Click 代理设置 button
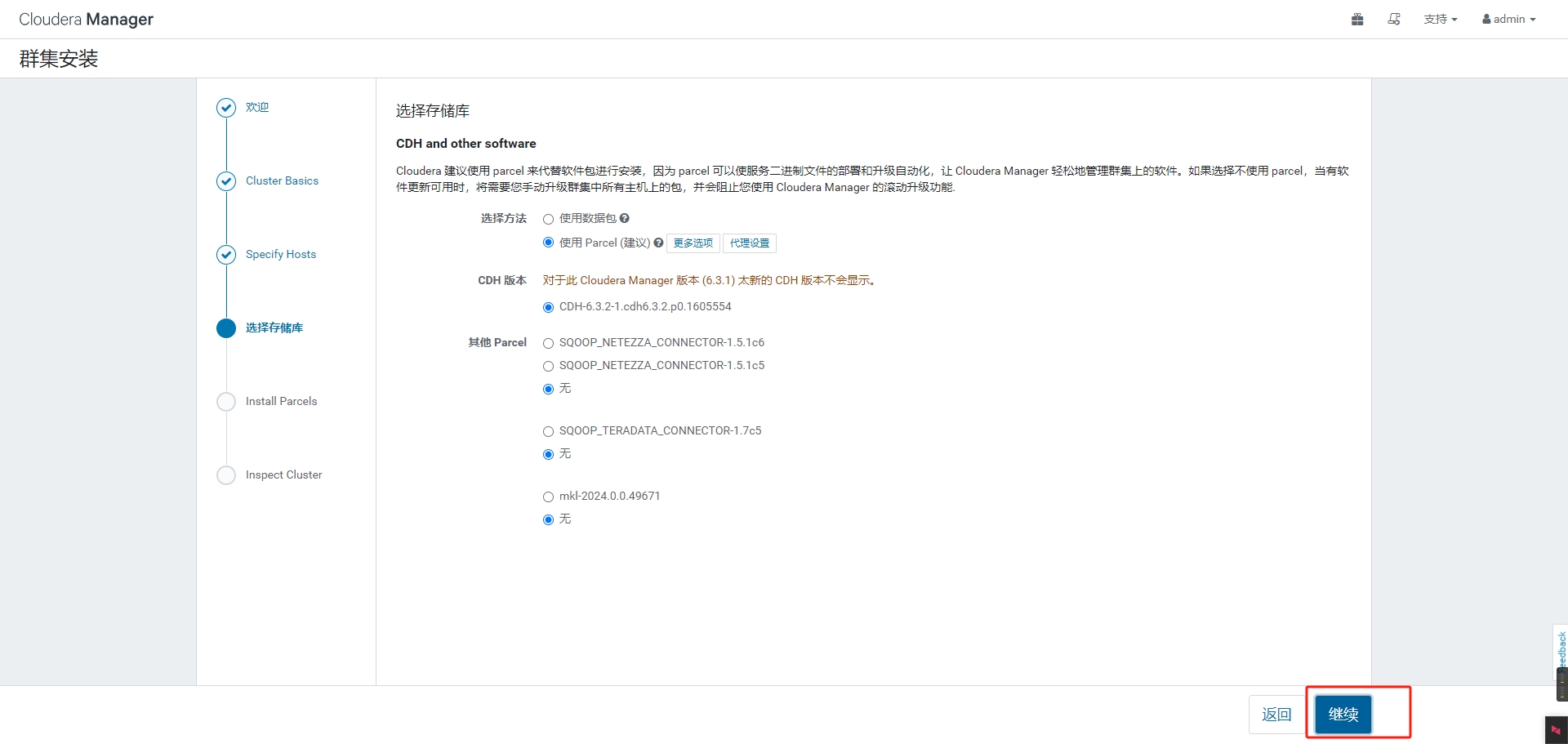This screenshot has width=1568, height=744. pos(750,243)
